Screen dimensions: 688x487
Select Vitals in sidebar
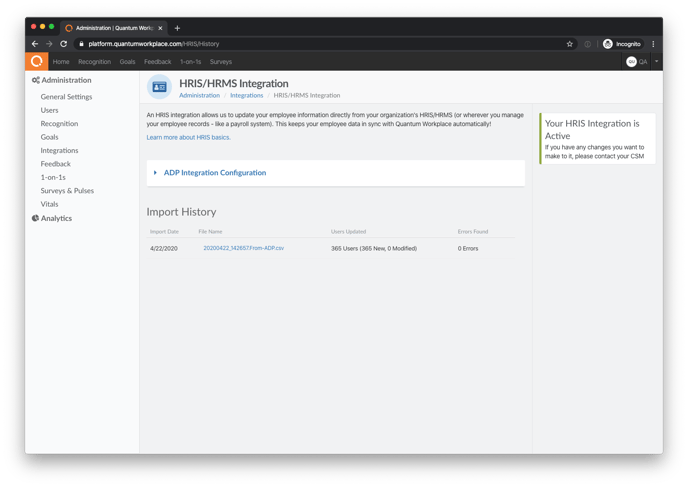(x=49, y=204)
